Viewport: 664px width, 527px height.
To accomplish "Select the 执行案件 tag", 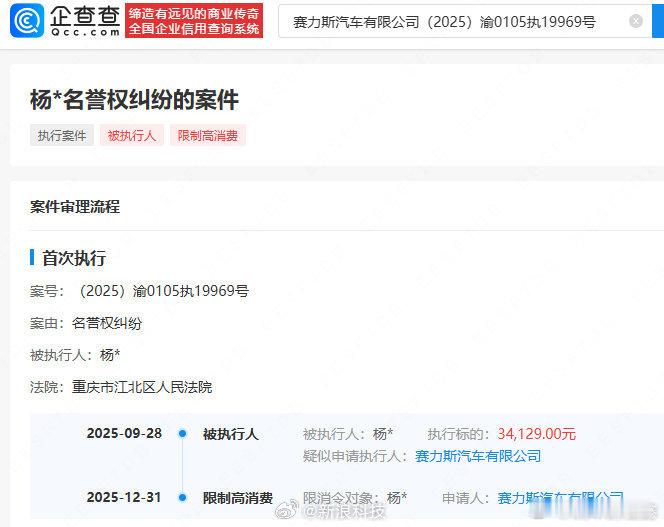I will pyautogui.click(x=62, y=136).
